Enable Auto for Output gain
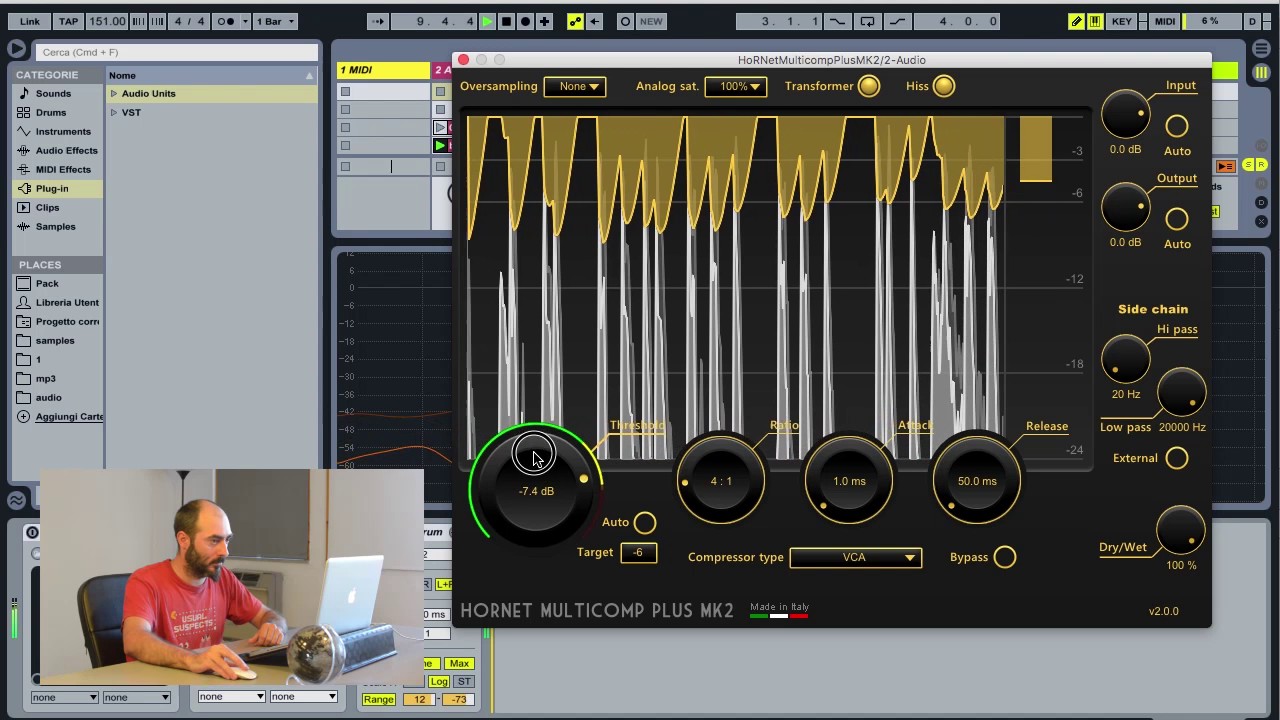The image size is (1280, 720). [1177, 219]
